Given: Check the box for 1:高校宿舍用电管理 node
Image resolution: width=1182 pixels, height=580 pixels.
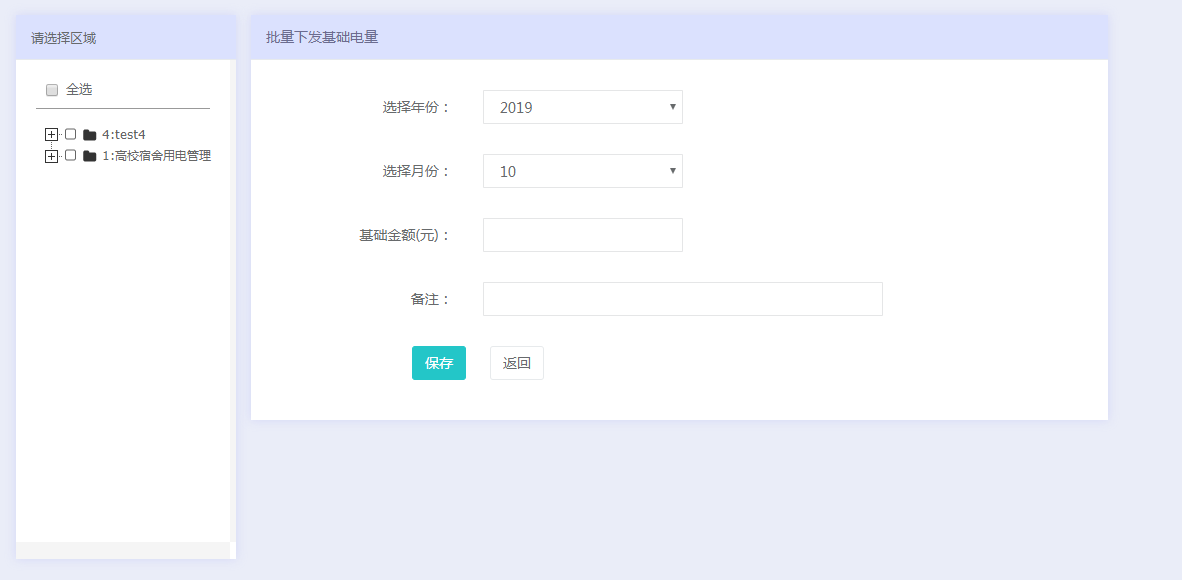Looking at the screenshot, I should tap(70, 155).
